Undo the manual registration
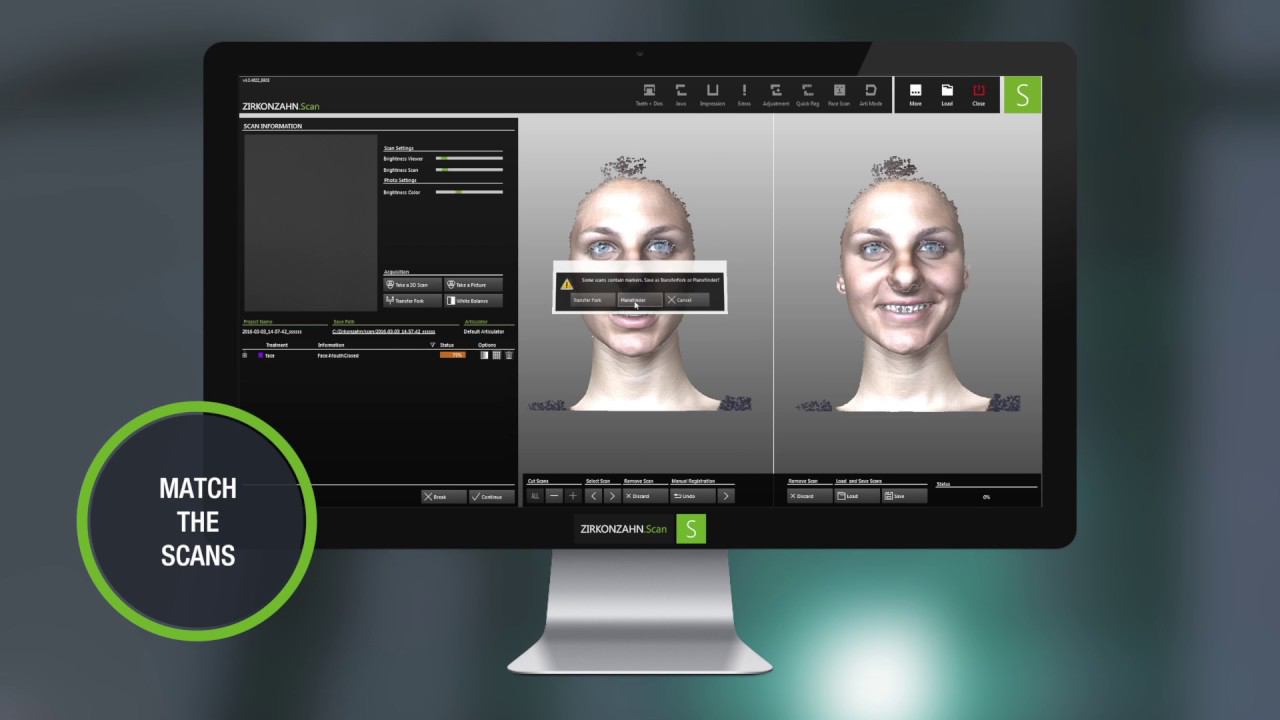The width and height of the screenshot is (1280, 720). tap(693, 496)
